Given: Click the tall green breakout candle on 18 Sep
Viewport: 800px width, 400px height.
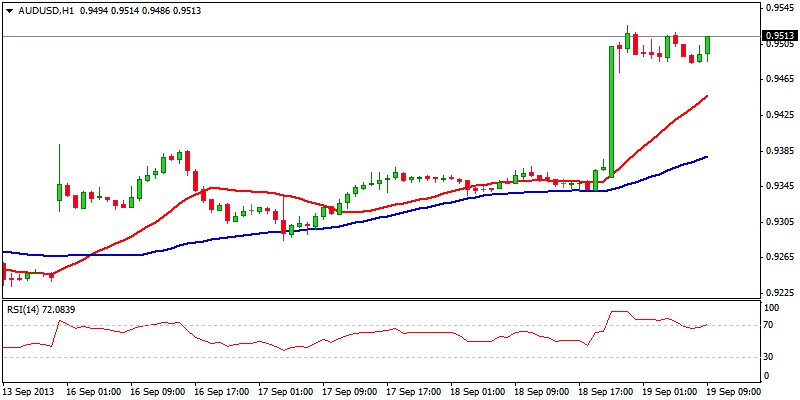Looking at the screenshot, I should coord(611,112).
